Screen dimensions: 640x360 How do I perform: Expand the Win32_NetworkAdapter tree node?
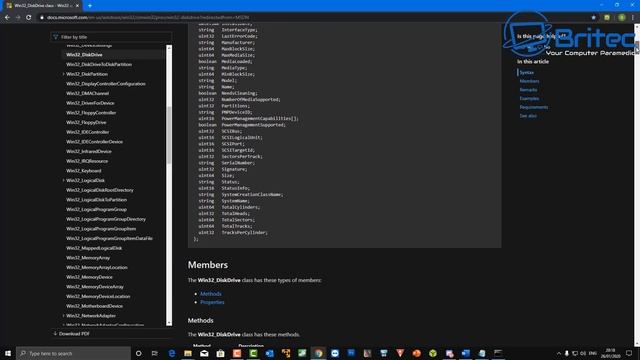64,316
